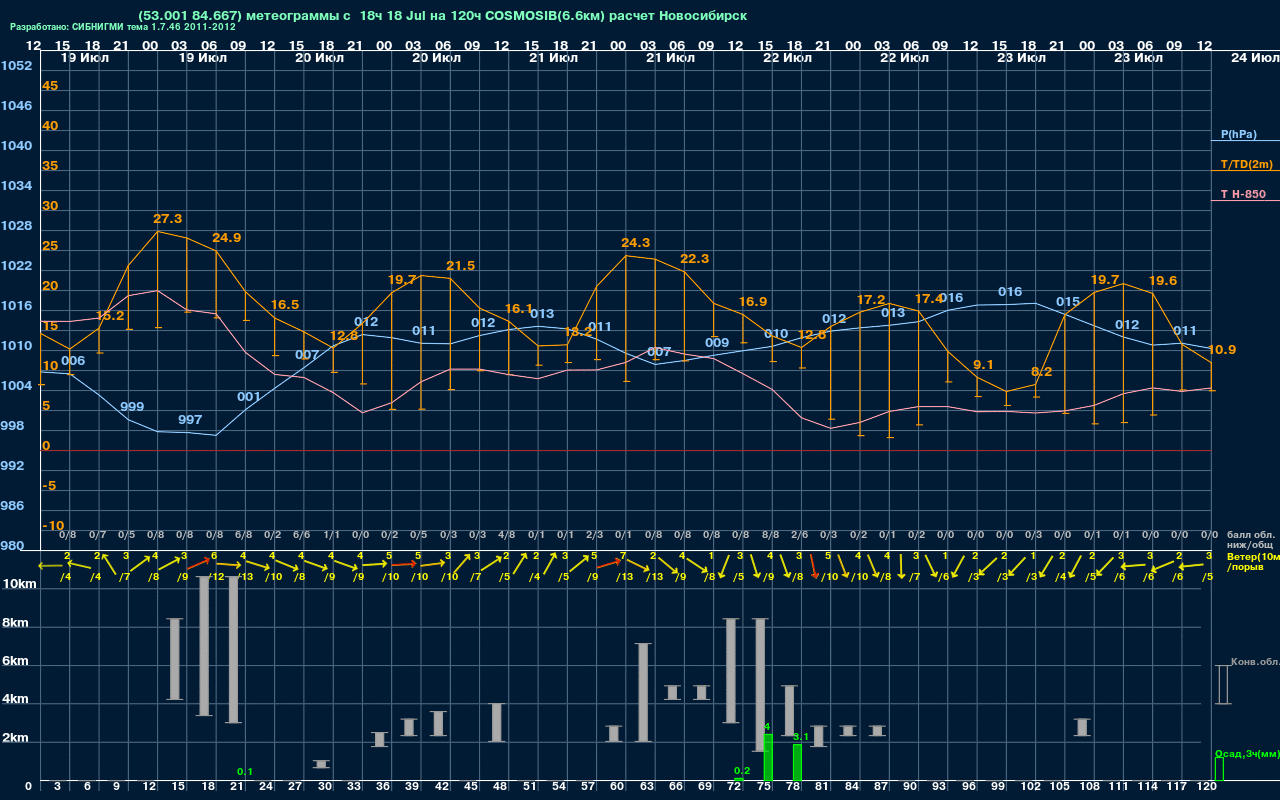This screenshot has width=1280, height=800.
Task: Click the 17.2 temperature value
Action: click(x=871, y=300)
